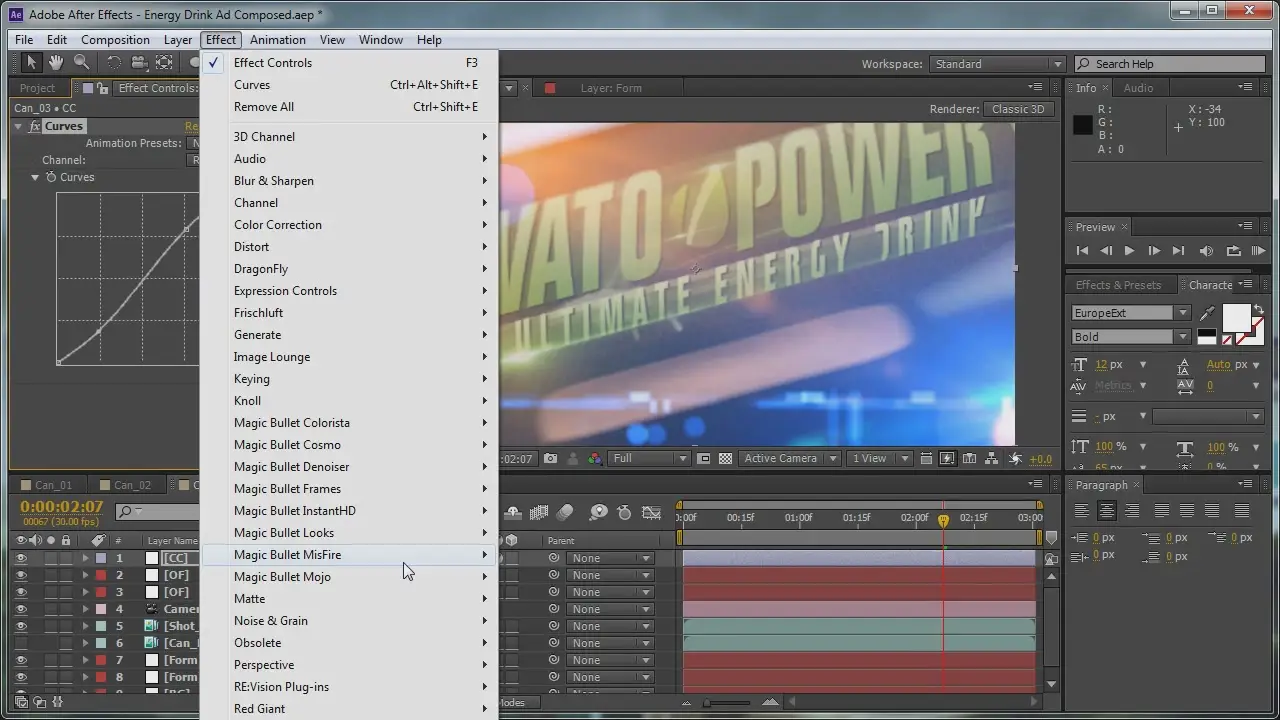Center-align text in Paragraph panel
Screen dimensions: 1280x720
[1106, 511]
